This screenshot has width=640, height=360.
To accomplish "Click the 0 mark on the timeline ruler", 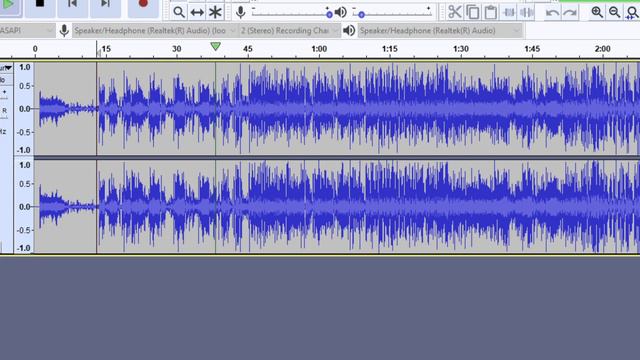I will pos(35,49).
